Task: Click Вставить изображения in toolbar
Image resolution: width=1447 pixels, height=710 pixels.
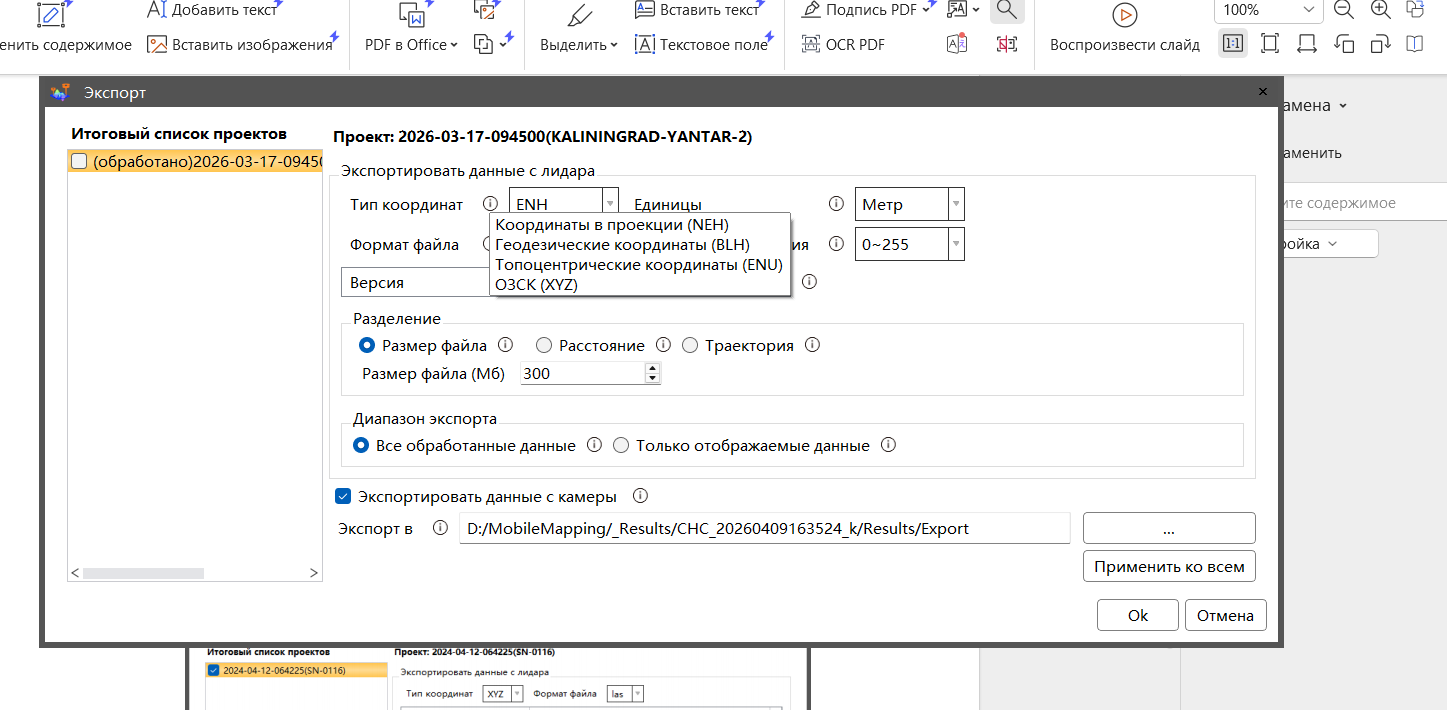Action: (239, 44)
